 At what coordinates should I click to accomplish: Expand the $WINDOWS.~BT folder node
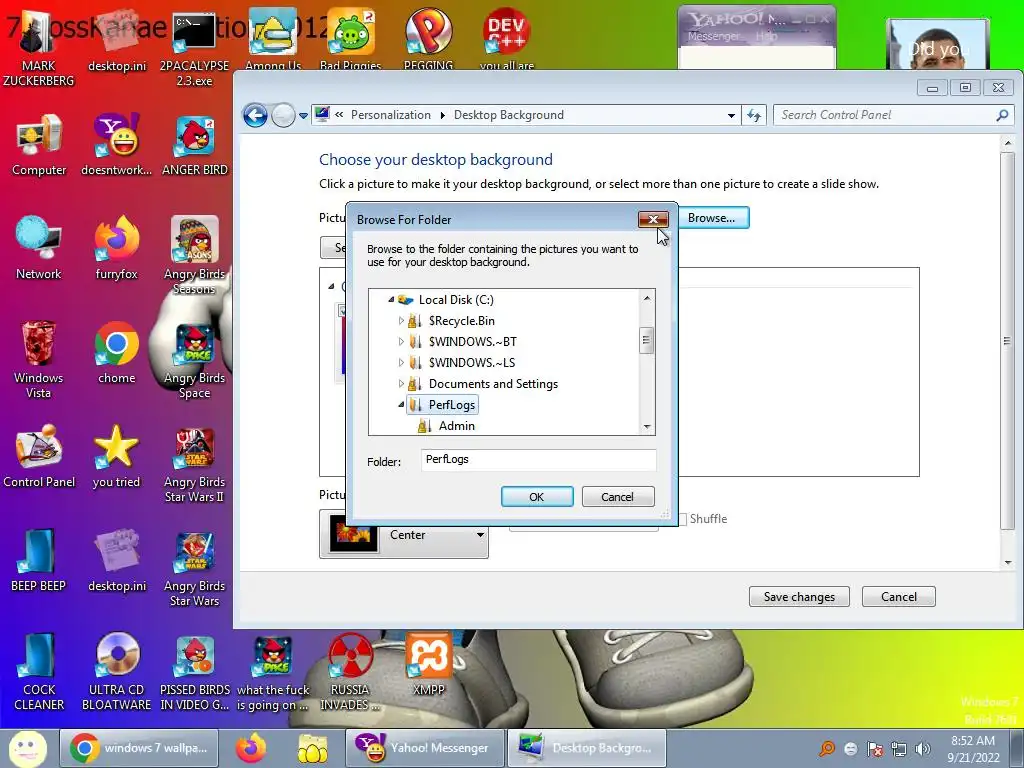(x=401, y=342)
